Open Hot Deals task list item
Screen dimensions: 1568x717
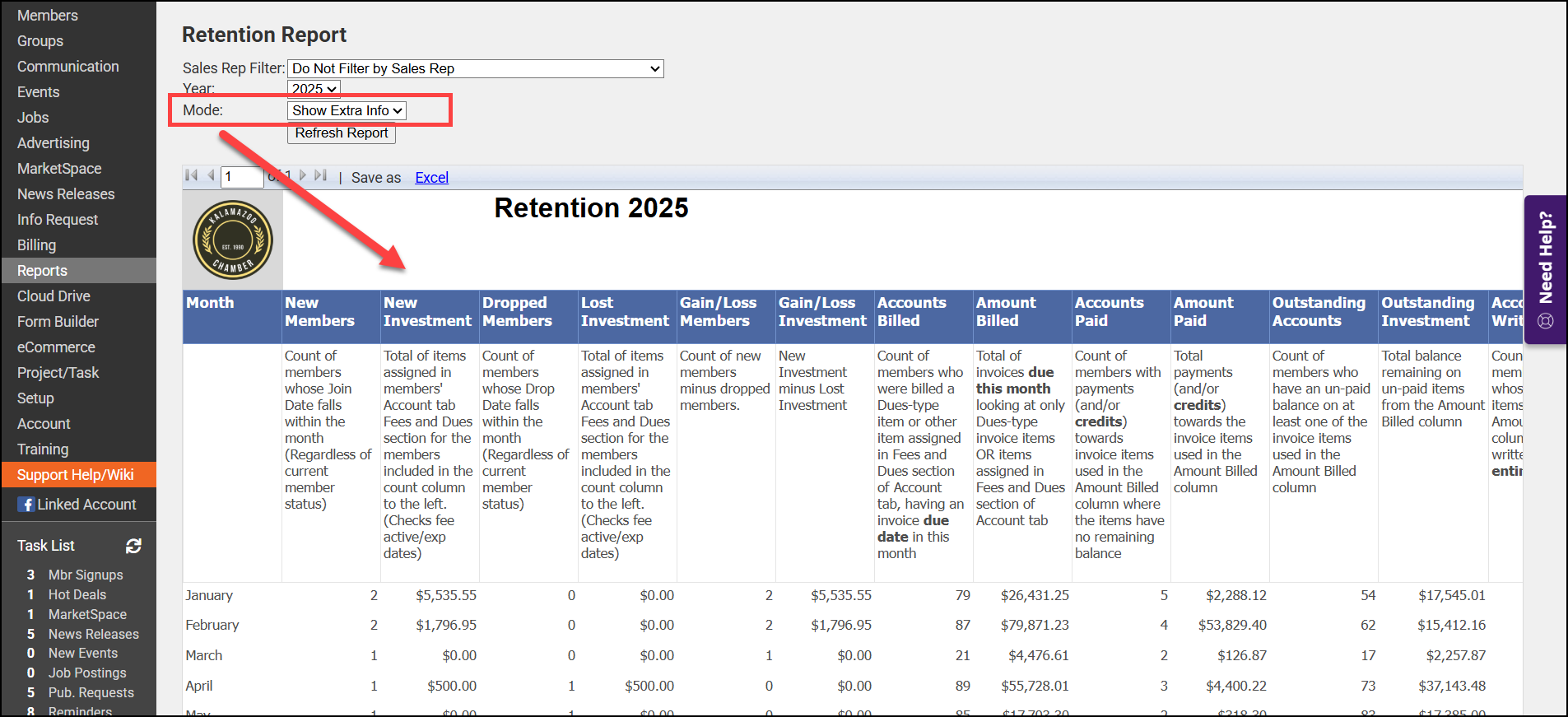coord(77,594)
